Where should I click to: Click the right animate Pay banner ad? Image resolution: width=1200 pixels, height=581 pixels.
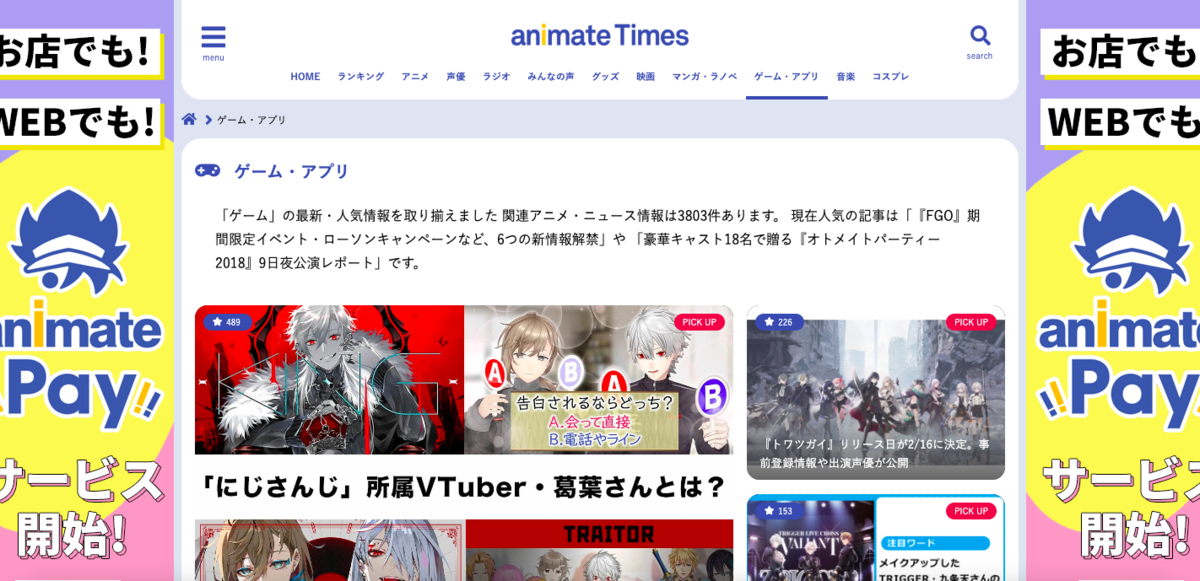pos(1113,290)
